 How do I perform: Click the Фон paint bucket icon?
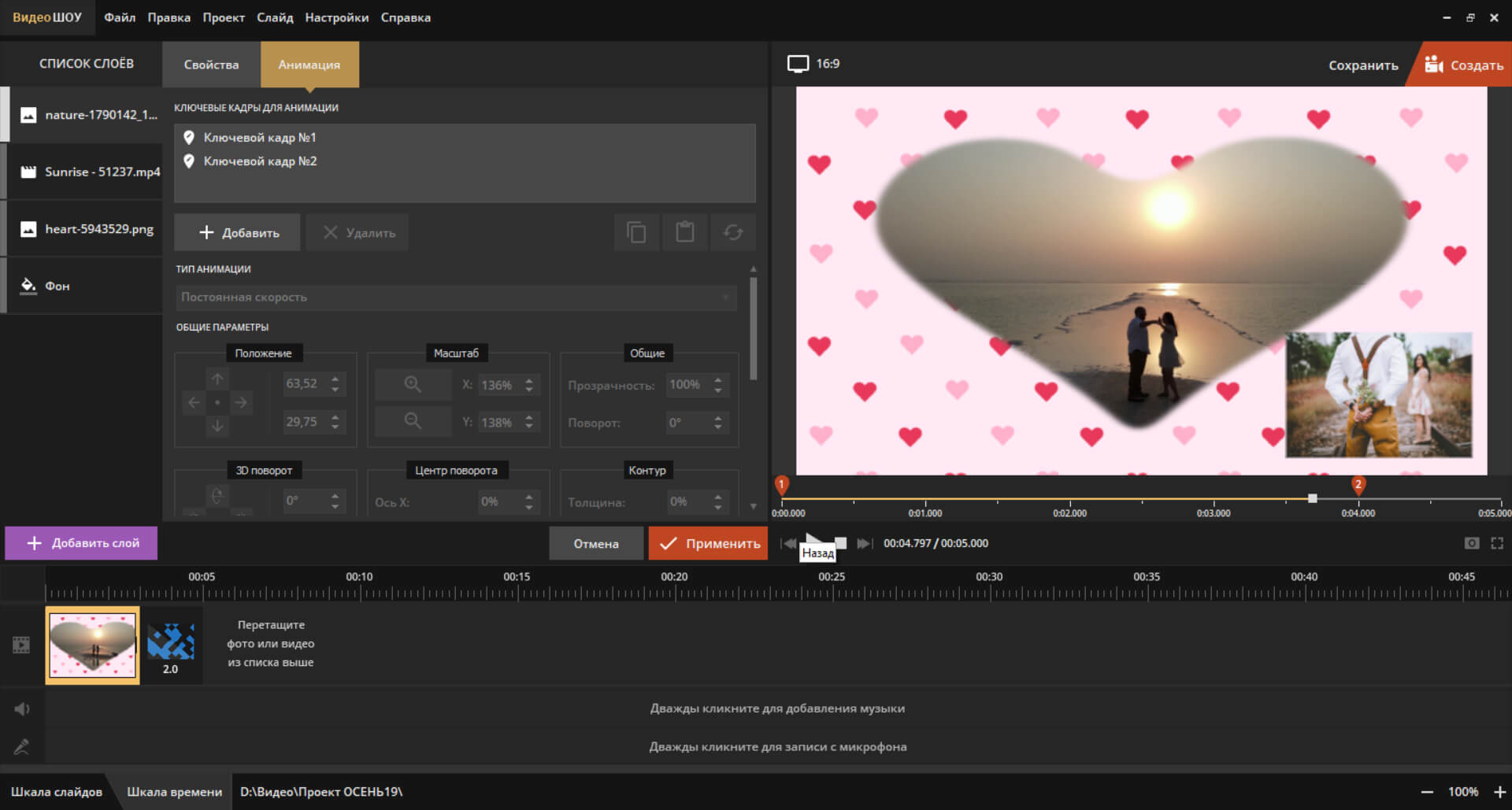(28, 286)
